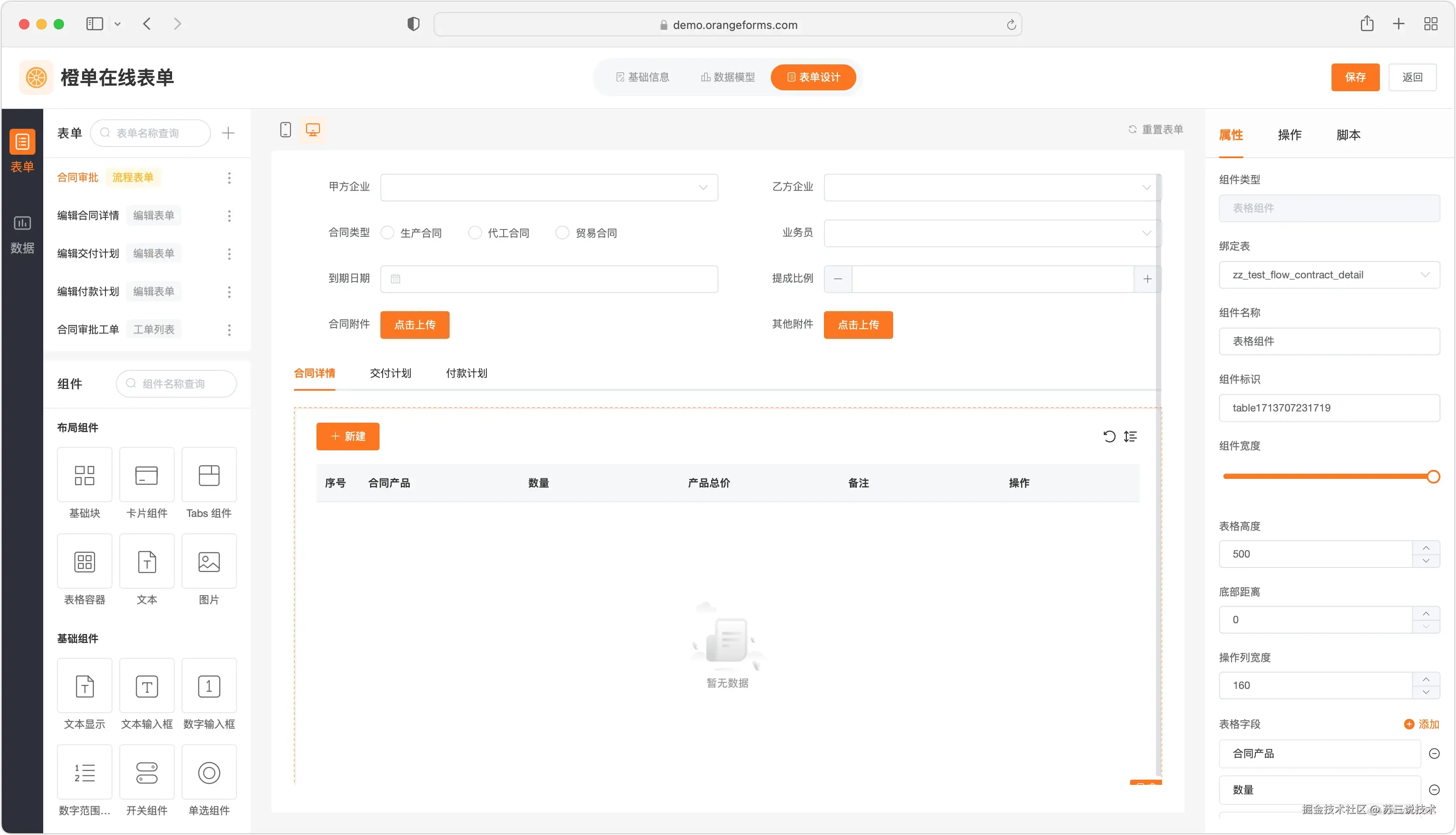The height and width of the screenshot is (835, 1456).
Task: Click the table refresh icon
Action: tap(1109, 437)
